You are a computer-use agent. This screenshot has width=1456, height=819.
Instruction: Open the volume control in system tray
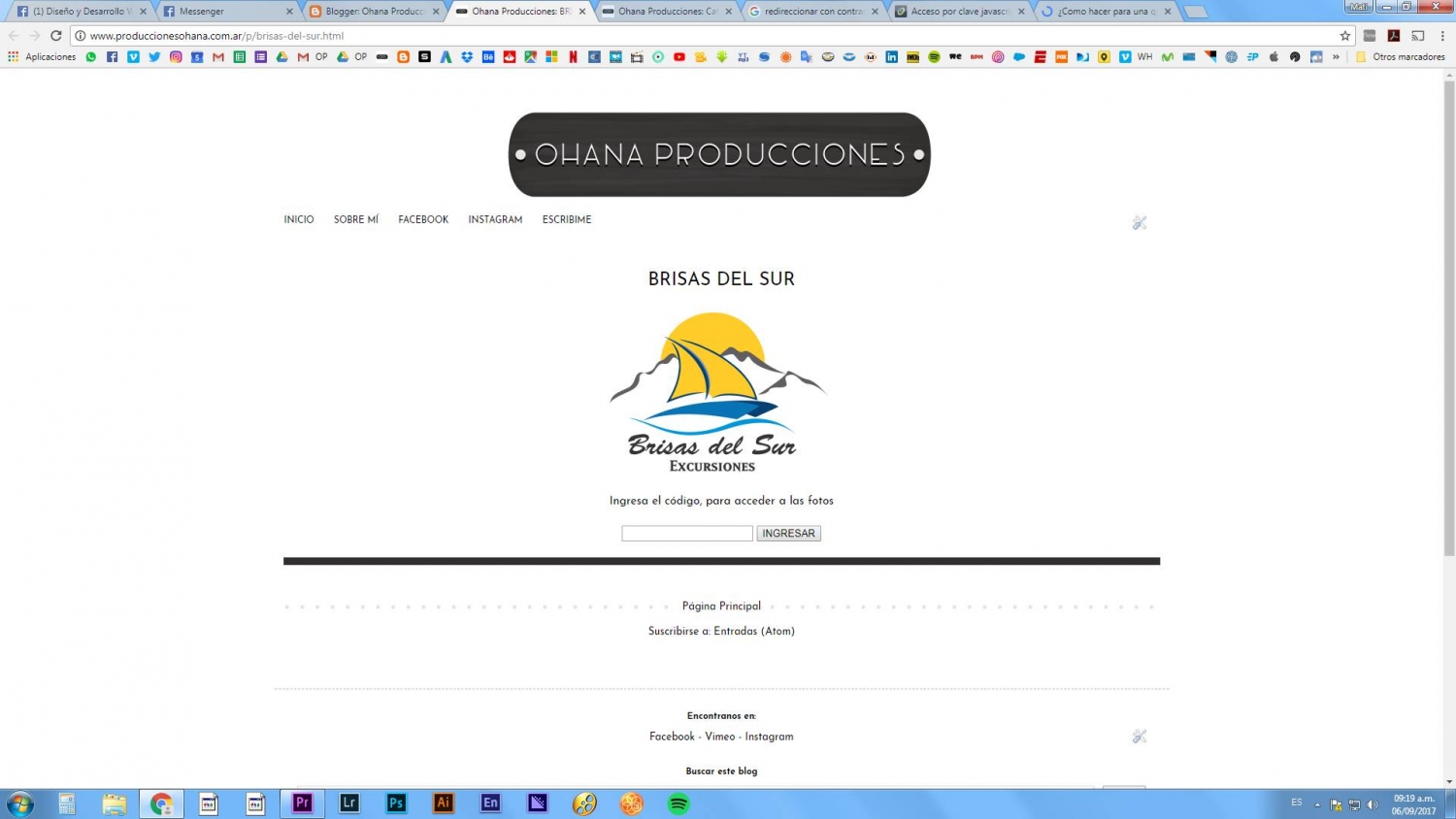[x=1373, y=804]
